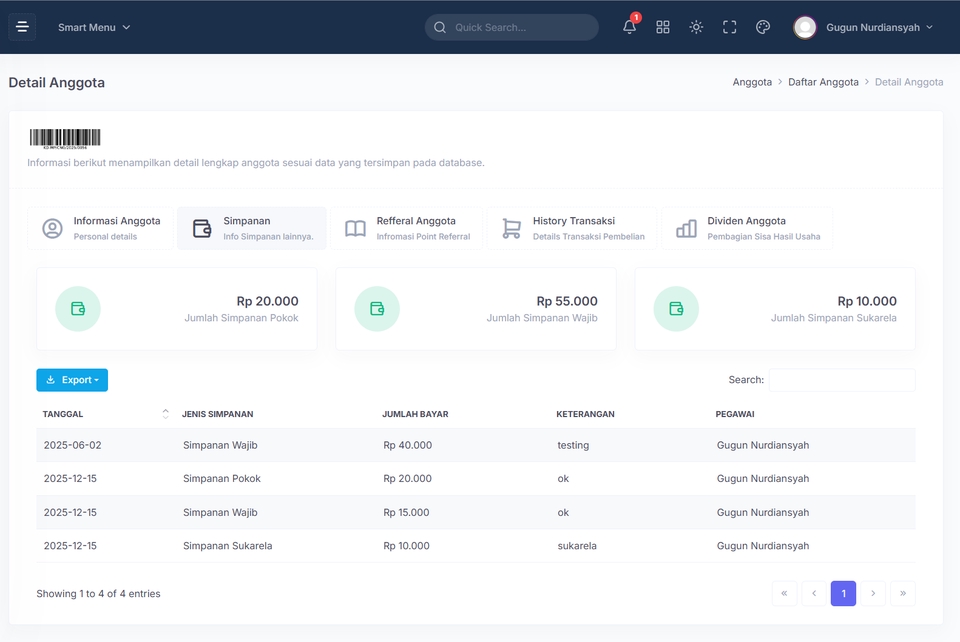Click the Rp 10.000 summary card value
The height and width of the screenshot is (642, 960).
[x=867, y=301]
